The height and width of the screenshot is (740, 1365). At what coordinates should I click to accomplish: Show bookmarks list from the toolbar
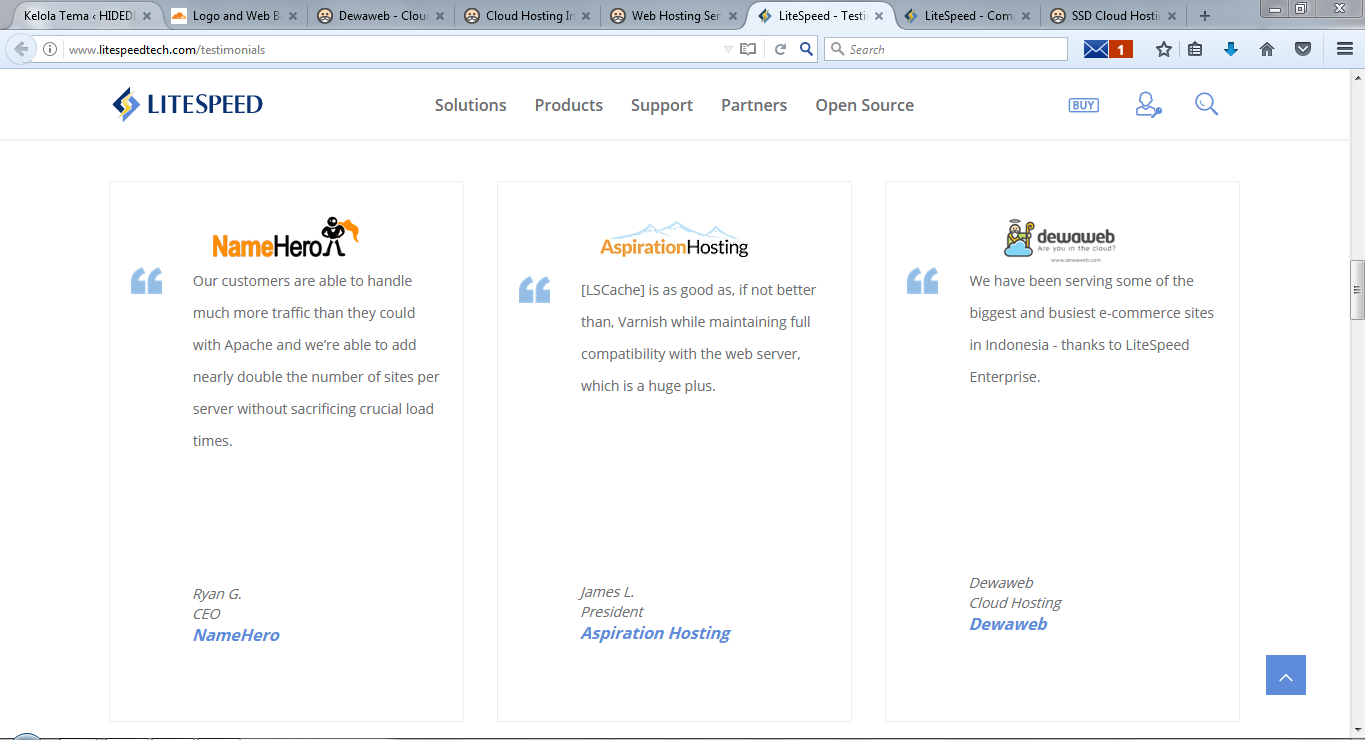[1195, 49]
